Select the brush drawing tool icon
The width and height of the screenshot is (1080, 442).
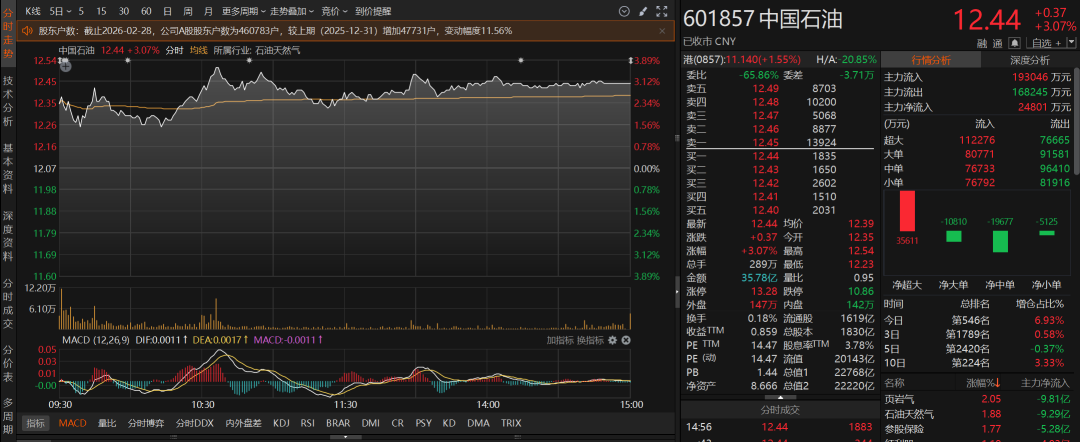click(x=643, y=11)
